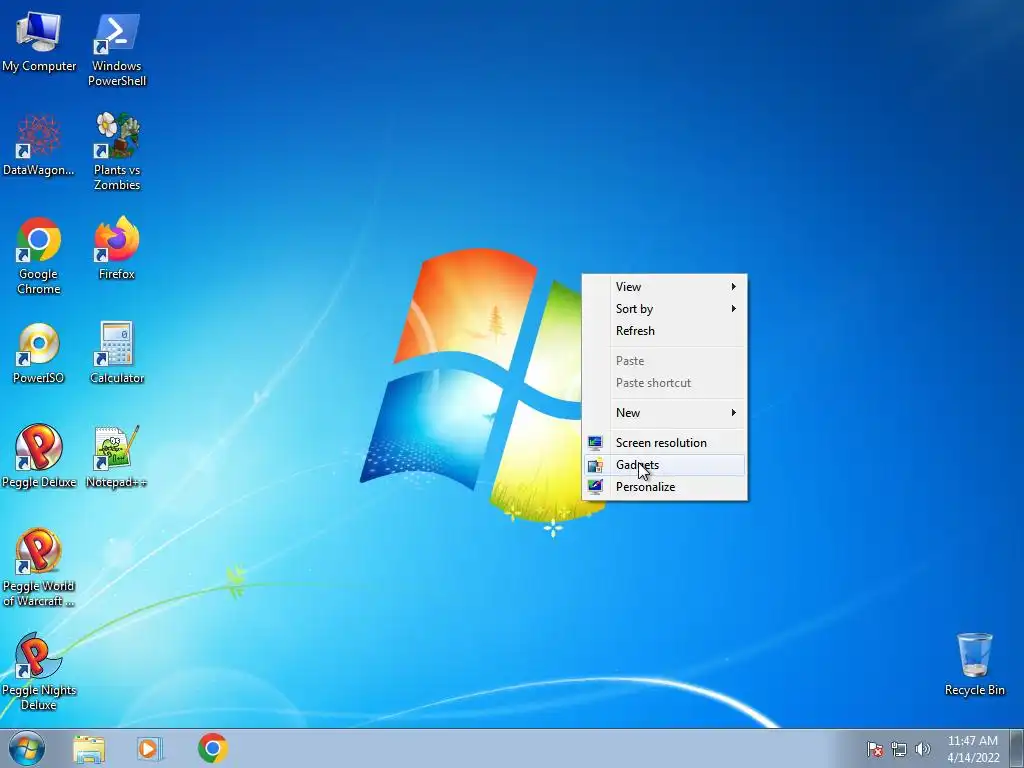Viewport: 1024px width, 768px height.
Task: Expand the New submenu
Action: [665, 413]
